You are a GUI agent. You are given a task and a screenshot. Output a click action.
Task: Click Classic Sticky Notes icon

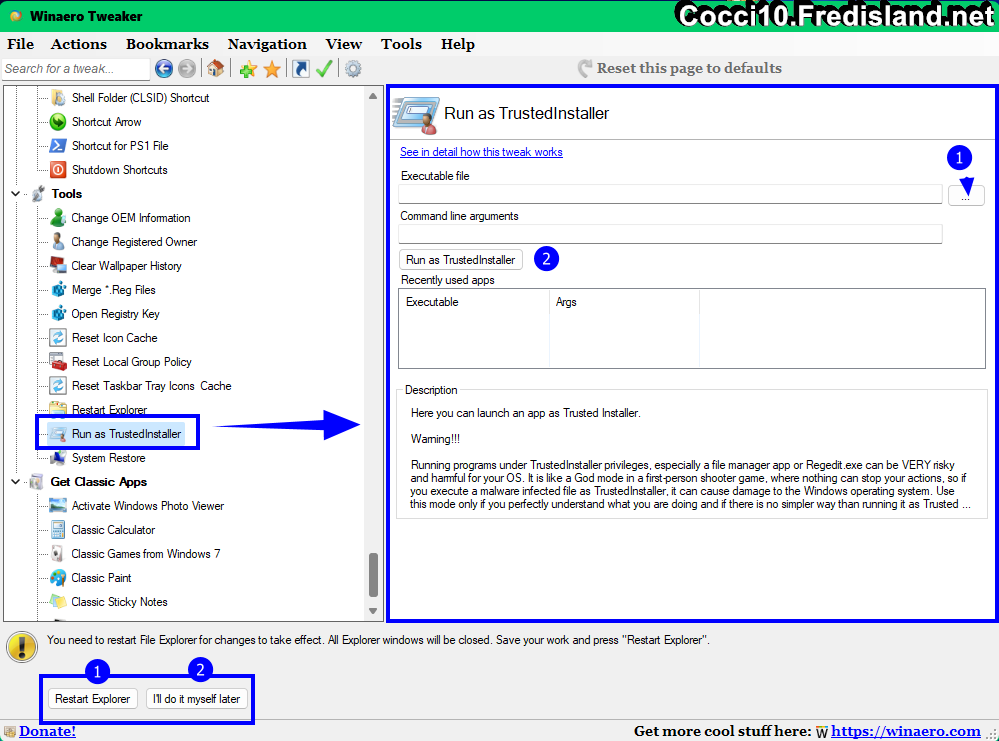click(x=58, y=602)
